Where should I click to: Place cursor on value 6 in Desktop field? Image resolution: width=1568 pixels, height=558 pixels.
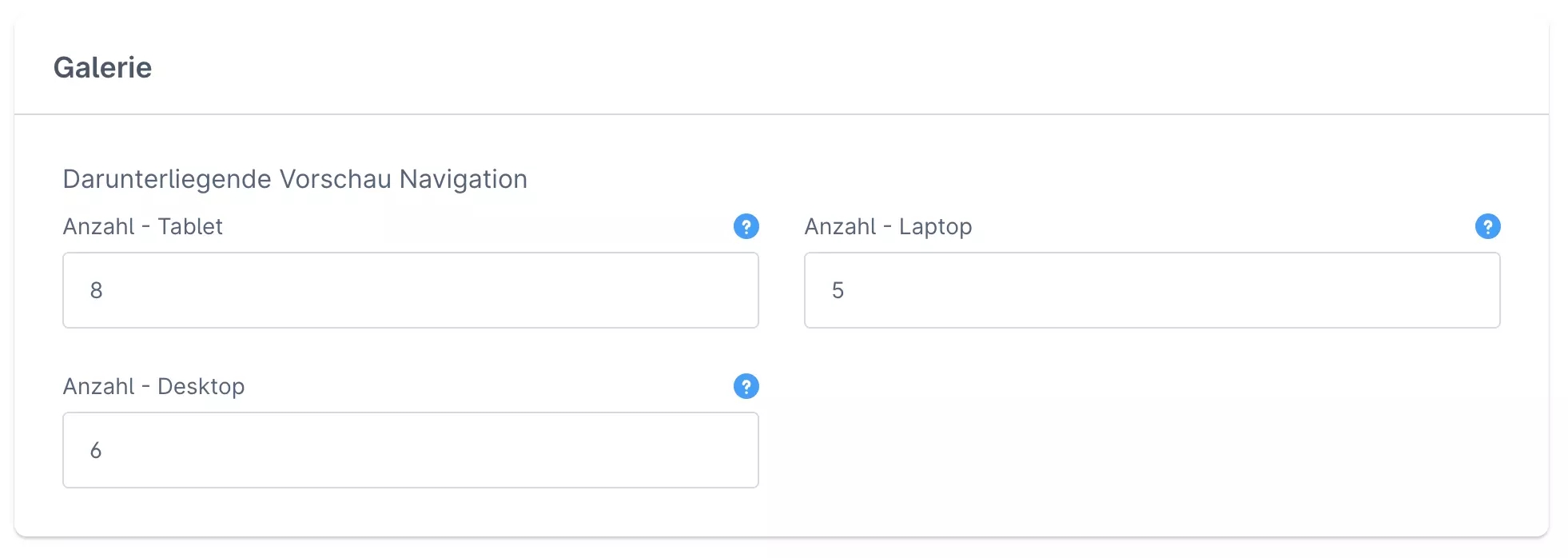pos(96,451)
